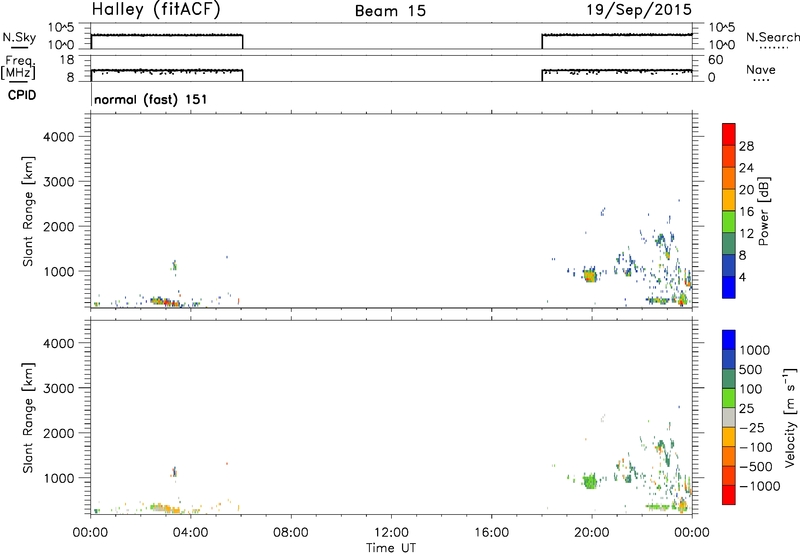Click the '12:00' time axis label
The height and width of the screenshot is (554, 800).
[391, 533]
